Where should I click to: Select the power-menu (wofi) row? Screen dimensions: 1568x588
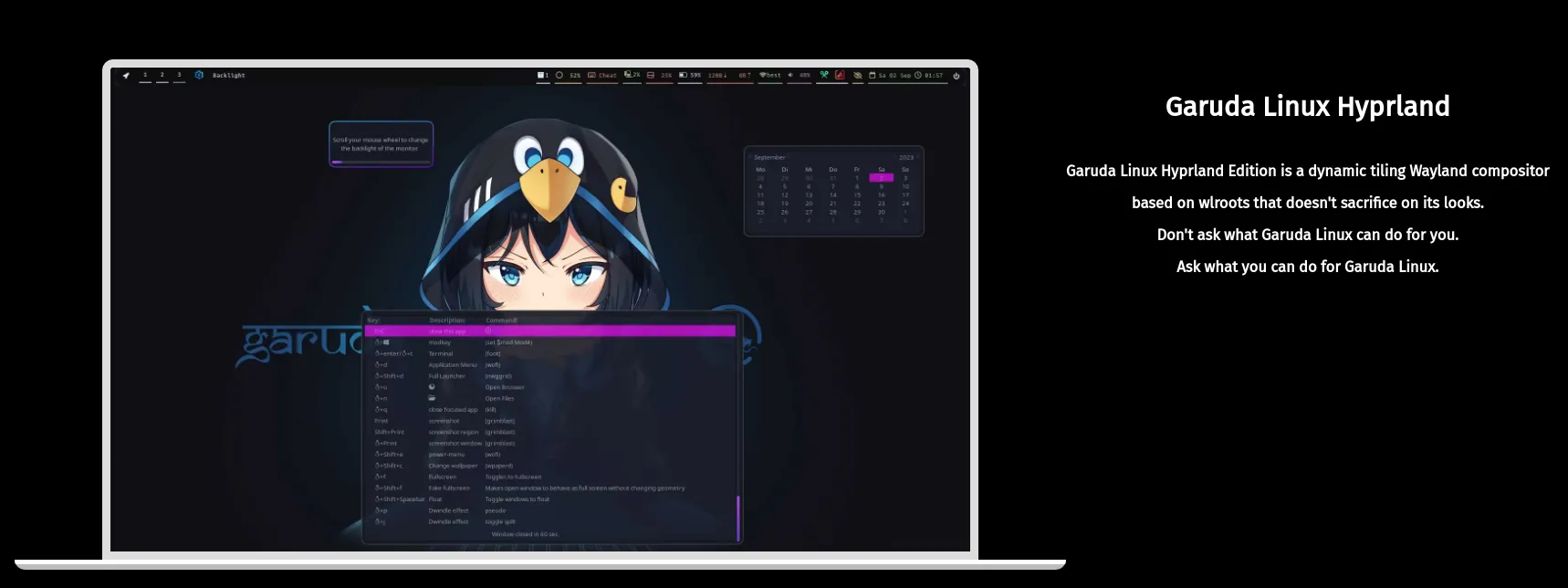[550, 455]
